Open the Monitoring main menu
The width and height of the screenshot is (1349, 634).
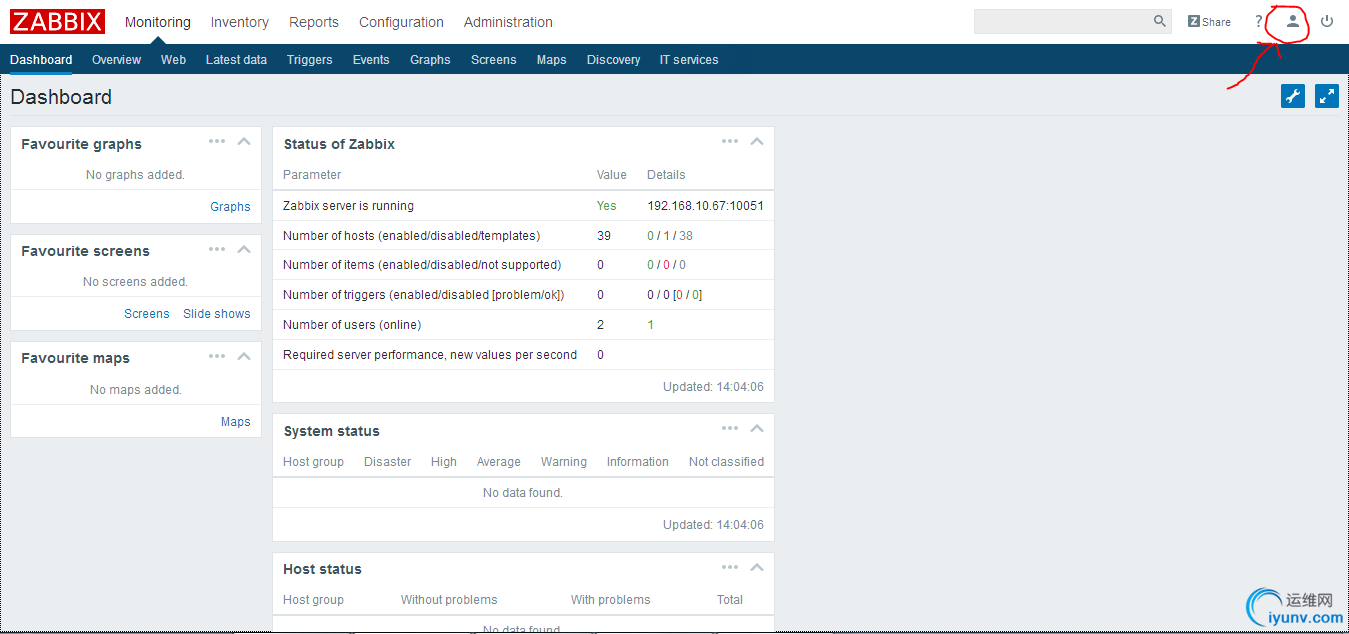[158, 22]
